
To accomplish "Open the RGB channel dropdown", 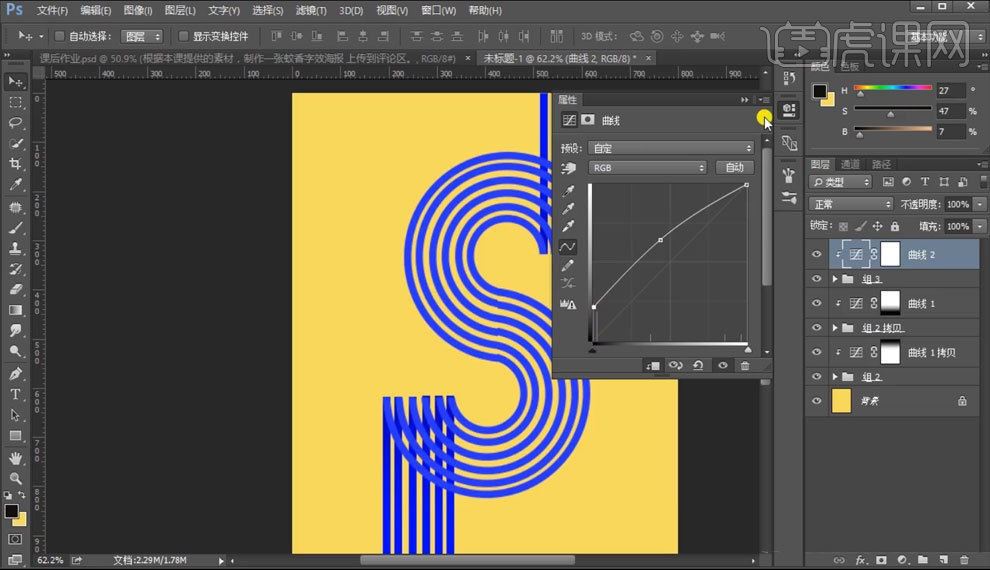I will tap(647, 168).
